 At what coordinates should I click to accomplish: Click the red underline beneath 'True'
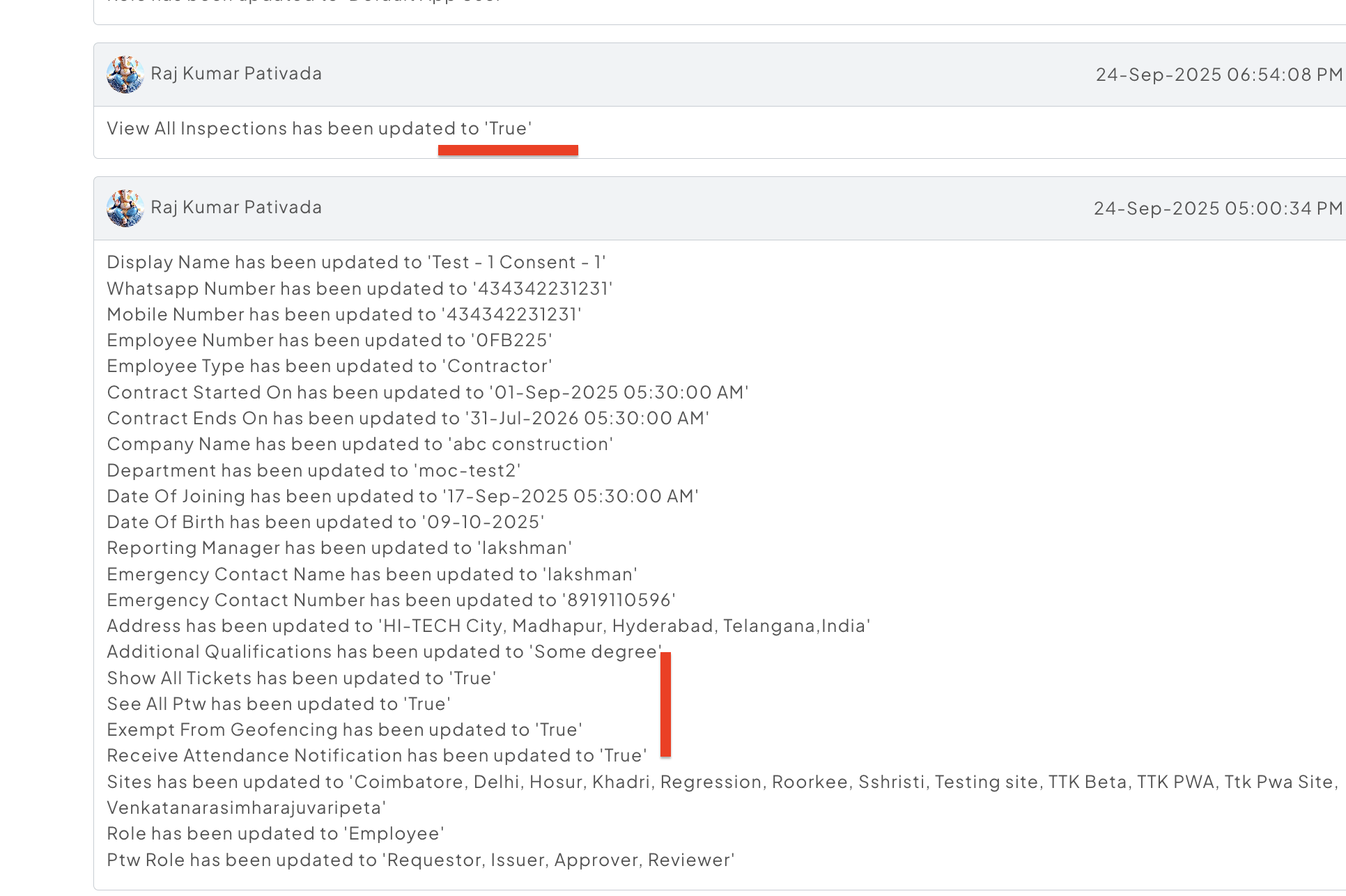tap(508, 150)
